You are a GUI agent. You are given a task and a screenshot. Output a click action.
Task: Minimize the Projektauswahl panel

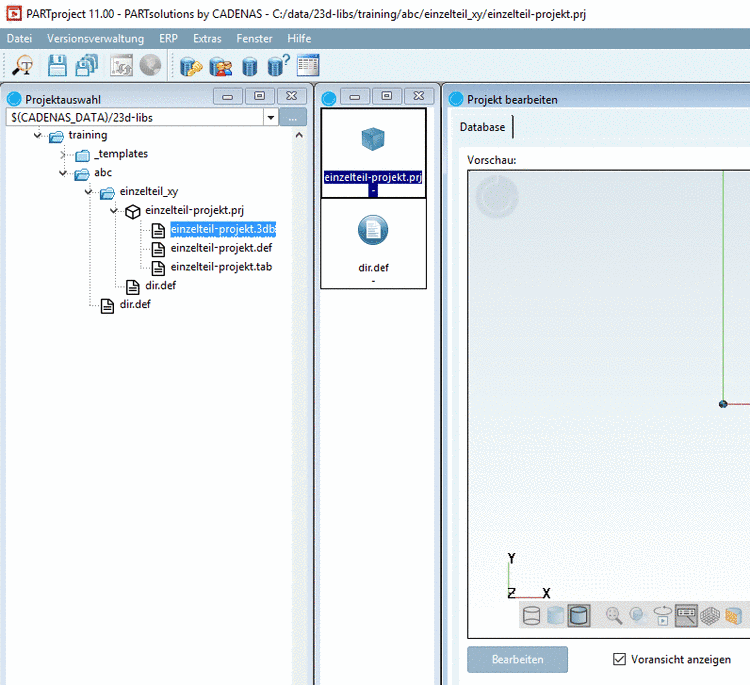tap(228, 97)
